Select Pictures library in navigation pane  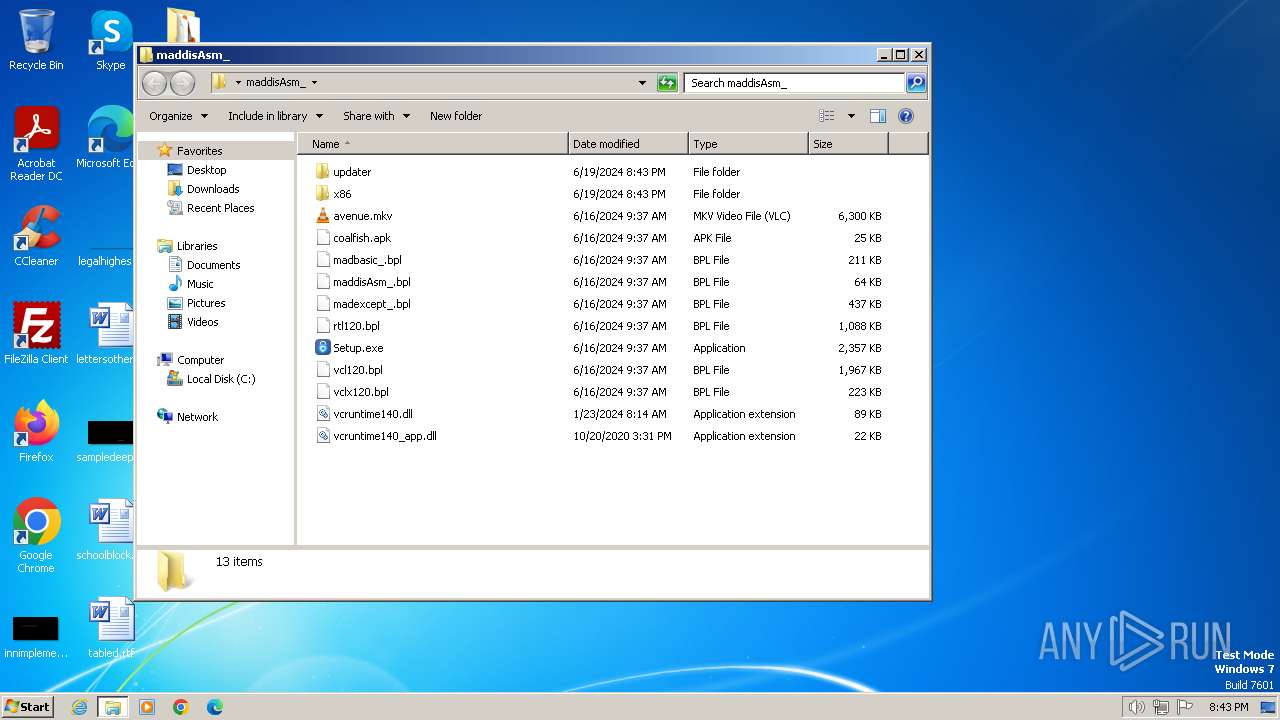[x=206, y=303]
